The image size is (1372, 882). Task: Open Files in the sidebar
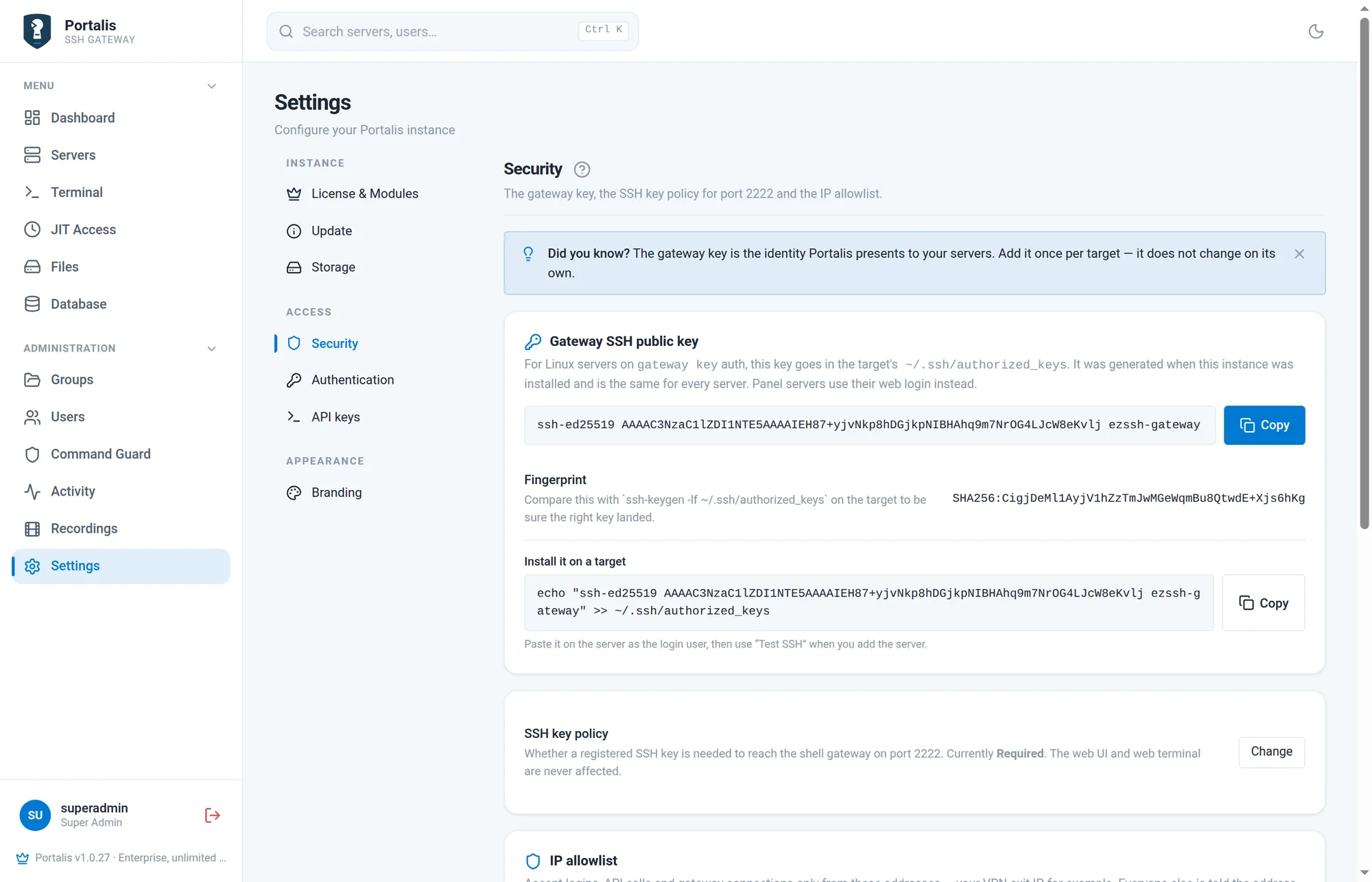point(121,267)
